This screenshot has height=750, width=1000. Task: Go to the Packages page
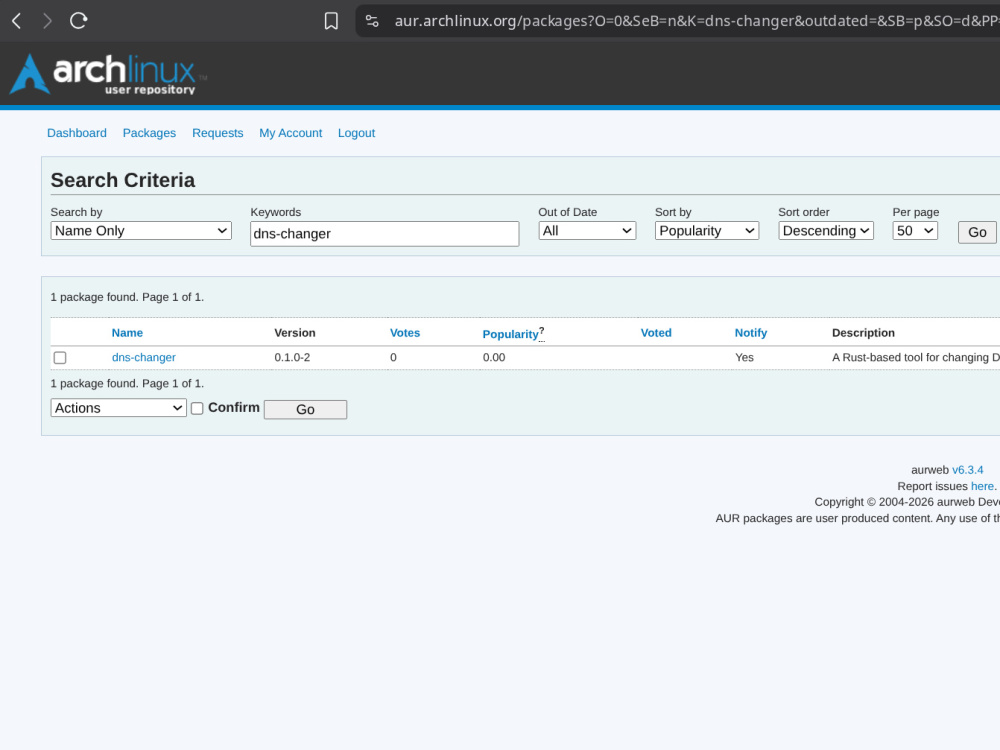click(149, 133)
